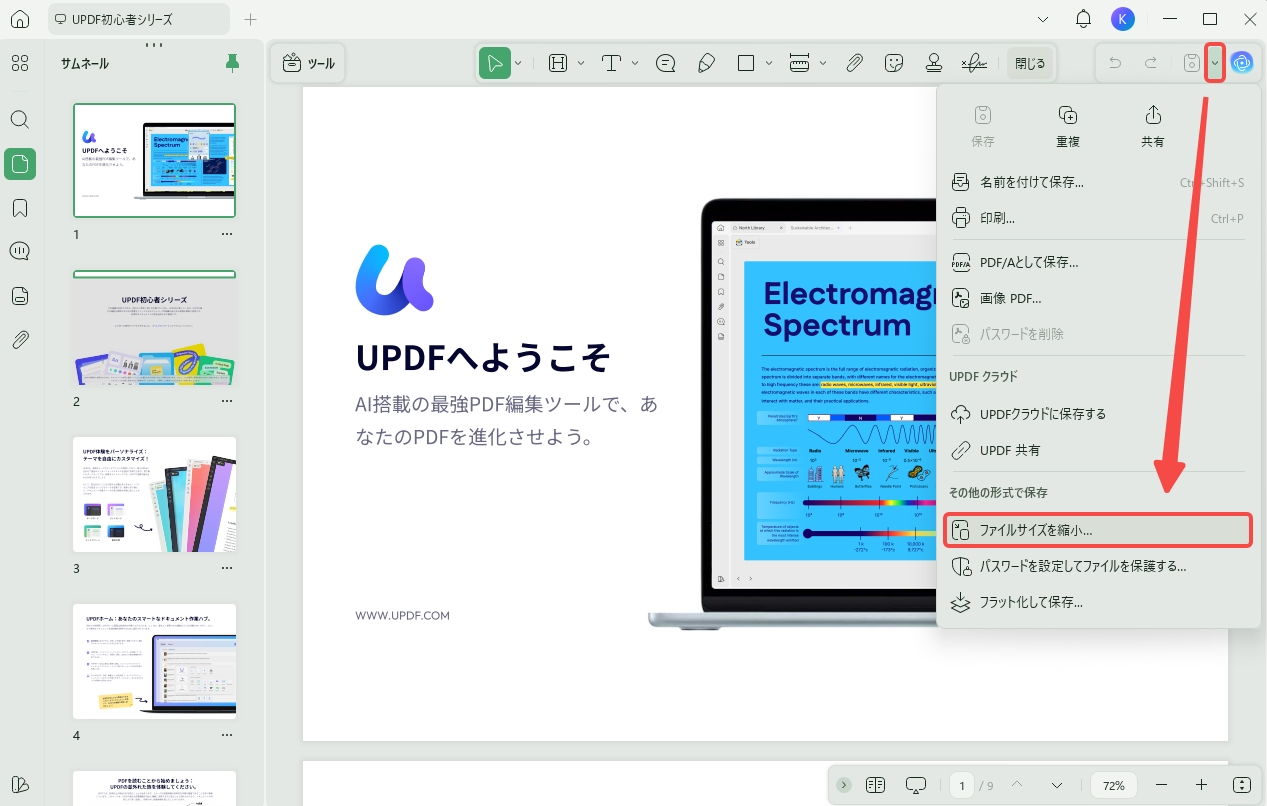Open page 3 thumbnail
Image resolution: width=1267 pixels, height=806 pixels.
coord(154,494)
